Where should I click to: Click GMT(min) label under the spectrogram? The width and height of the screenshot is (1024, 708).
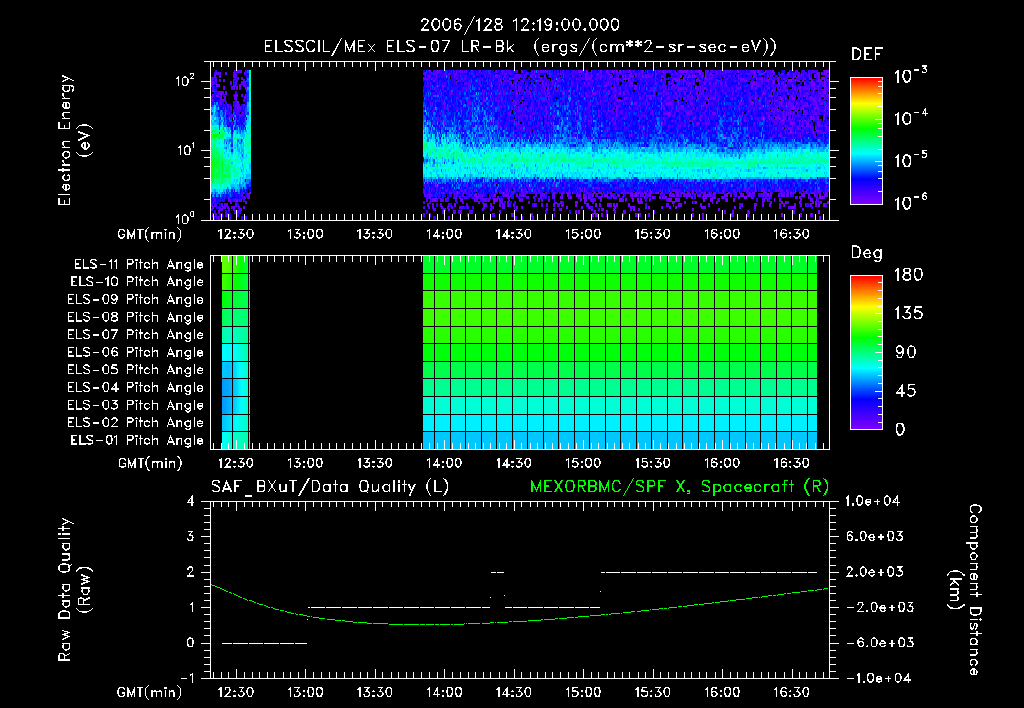(x=149, y=234)
